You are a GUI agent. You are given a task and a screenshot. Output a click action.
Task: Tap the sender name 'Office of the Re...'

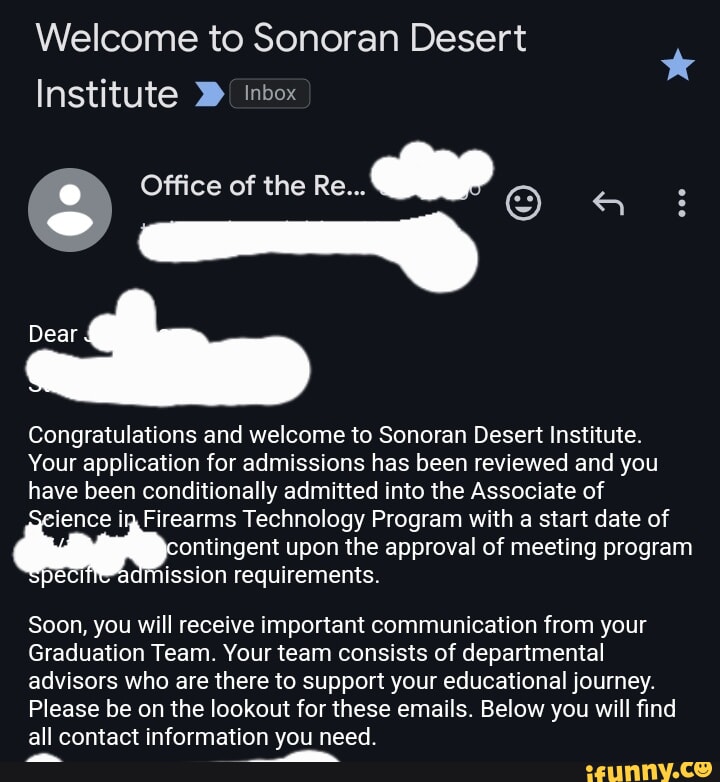pyautogui.click(x=254, y=186)
